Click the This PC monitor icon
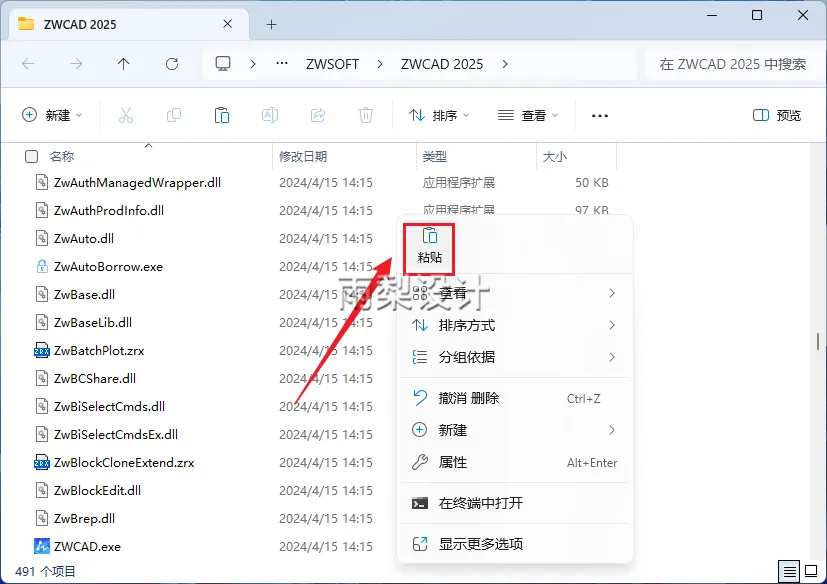The width and height of the screenshot is (827, 584). point(223,64)
